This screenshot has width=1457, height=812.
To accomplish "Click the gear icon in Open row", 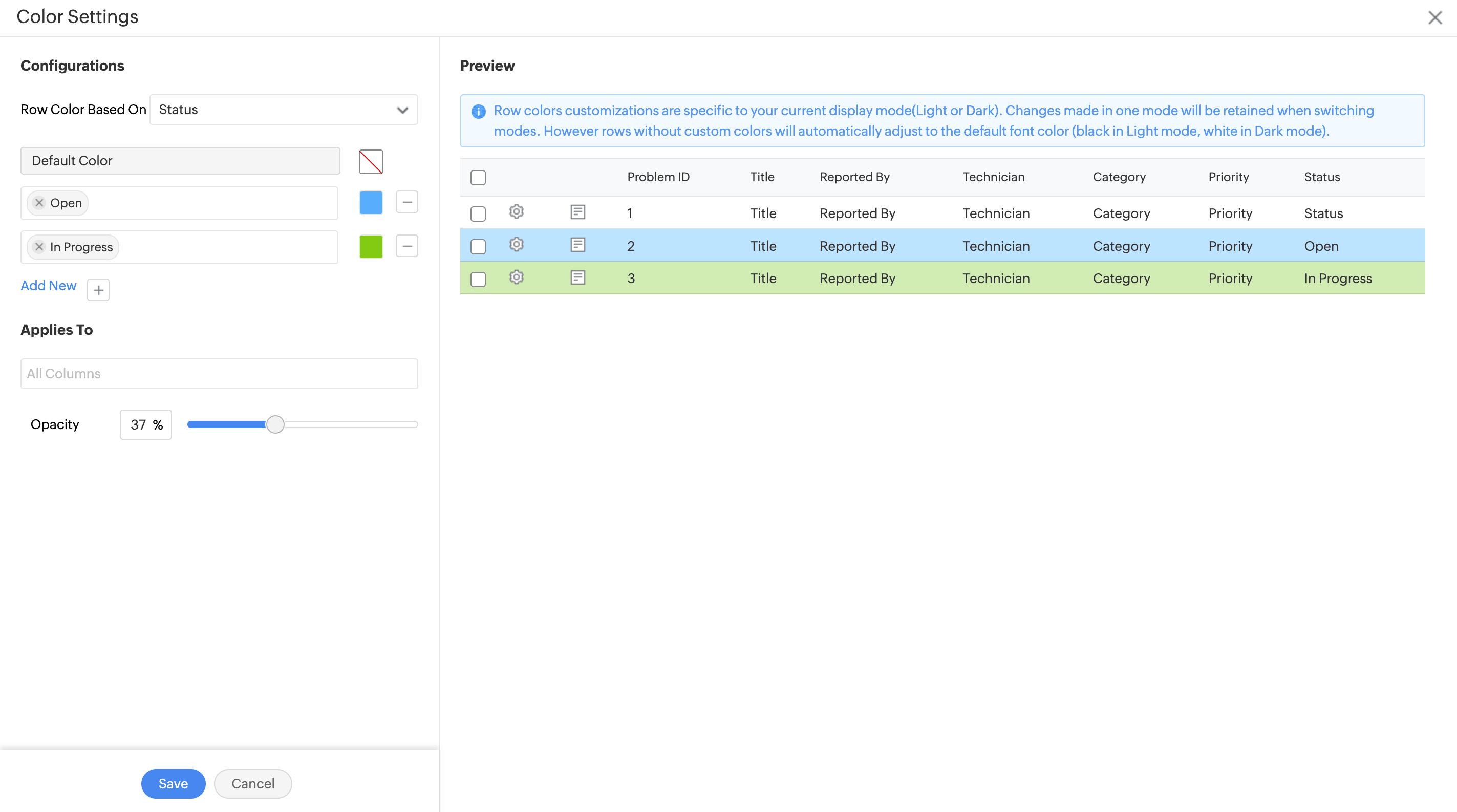I will pyautogui.click(x=516, y=245).
